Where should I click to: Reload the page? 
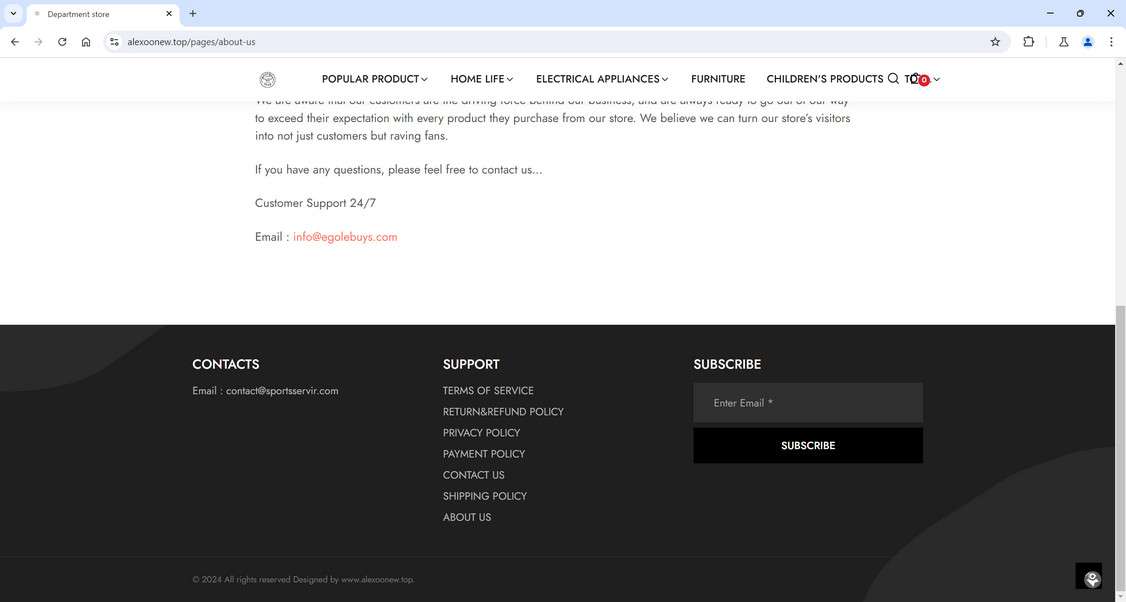click(x=62, y=42)
